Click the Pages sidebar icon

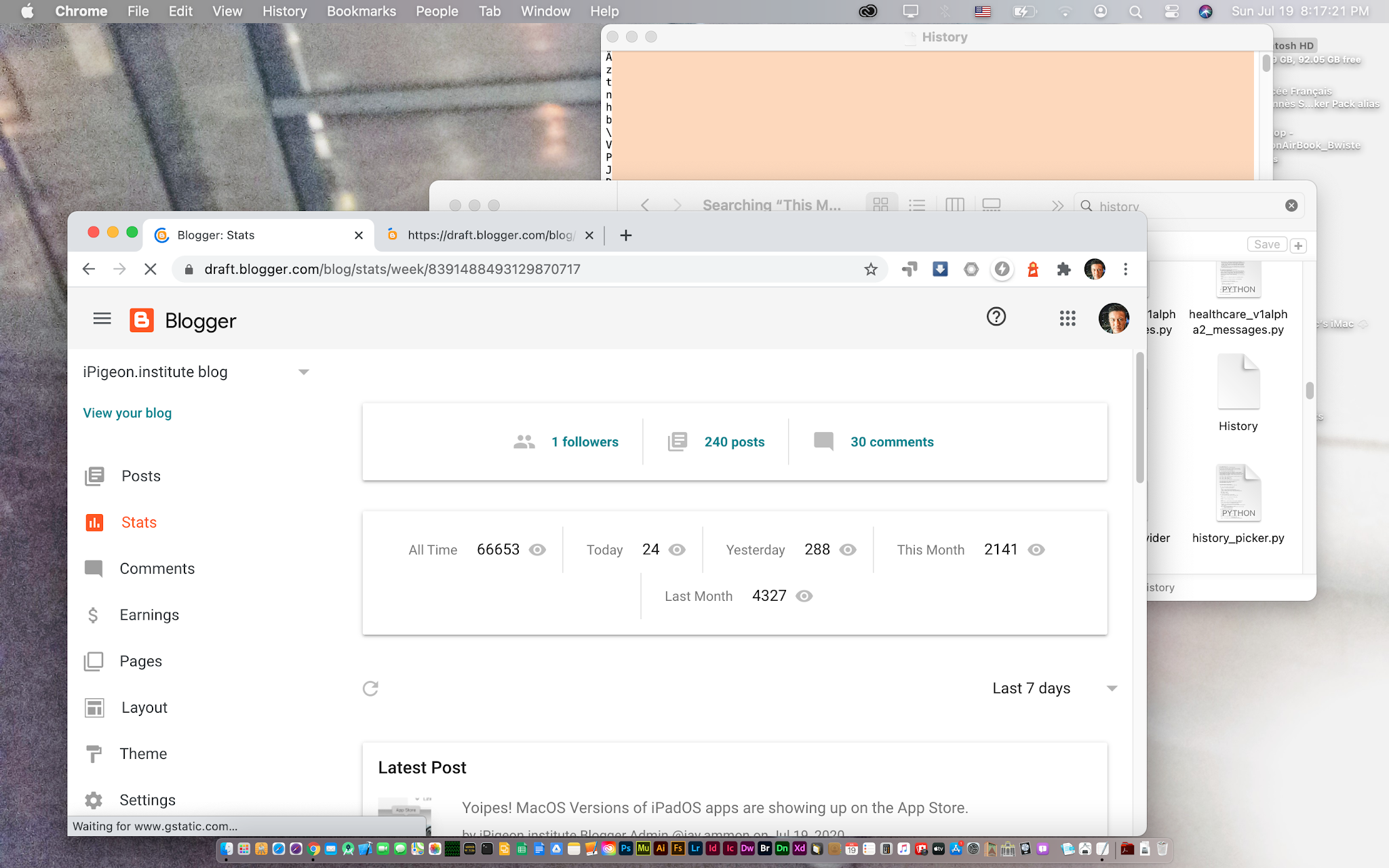[93, 660]
